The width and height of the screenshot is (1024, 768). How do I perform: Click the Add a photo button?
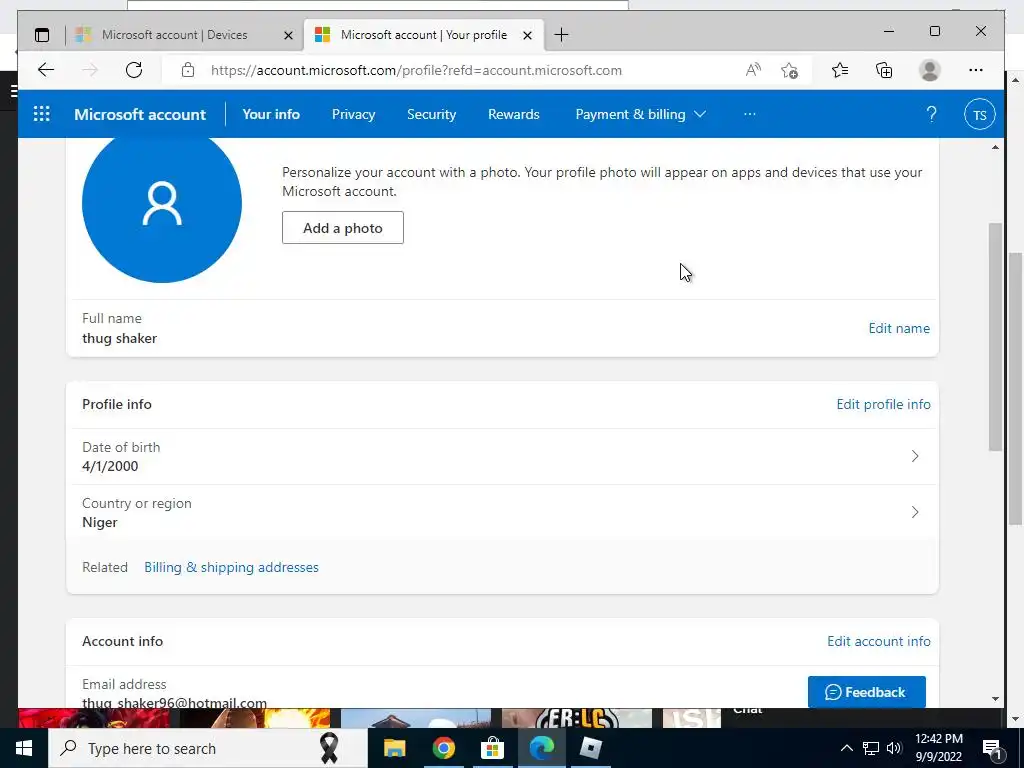343,228
